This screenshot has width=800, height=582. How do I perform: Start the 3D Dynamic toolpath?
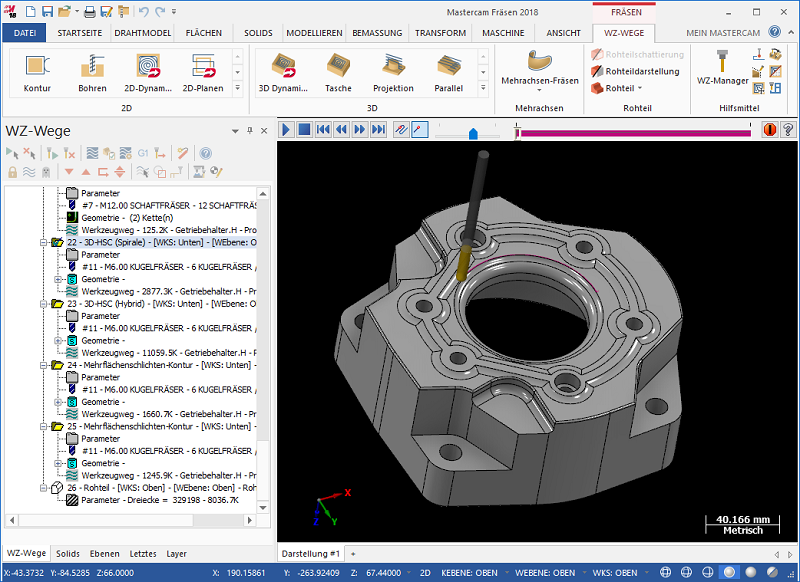(x=283, y=73)
